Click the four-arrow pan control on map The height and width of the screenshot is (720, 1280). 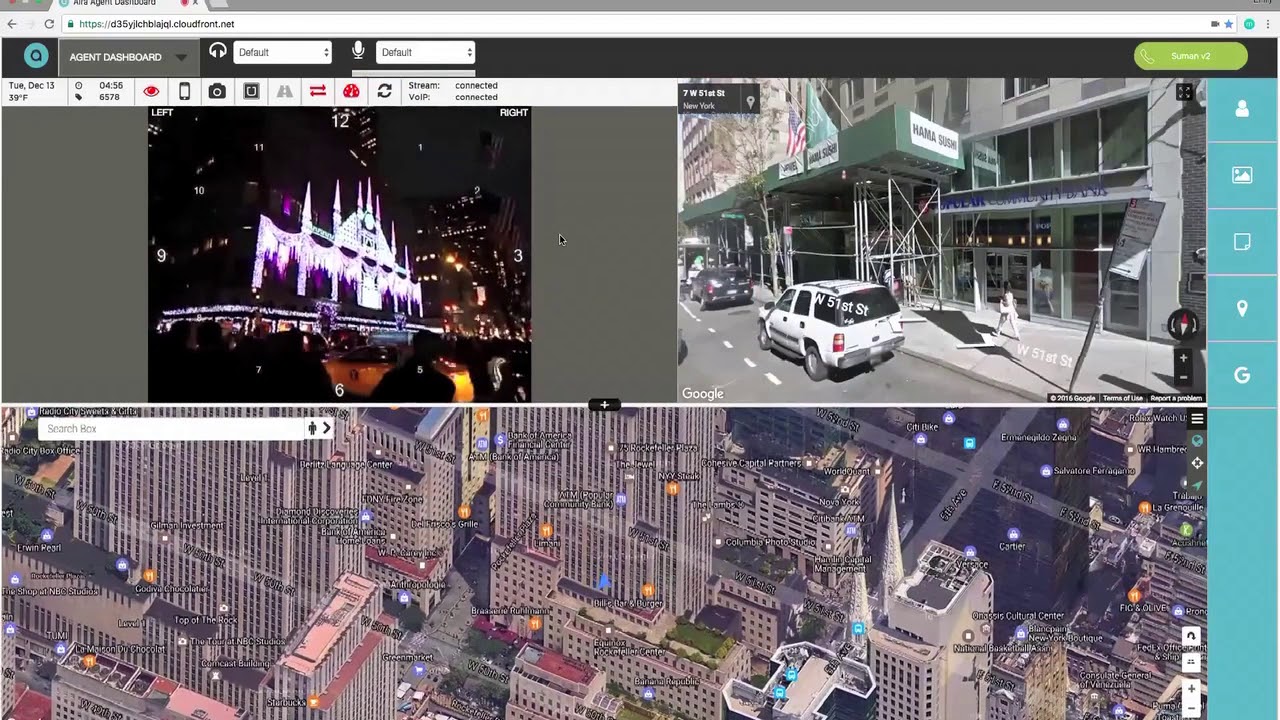pyautogui.click(x=1196, y=463)
